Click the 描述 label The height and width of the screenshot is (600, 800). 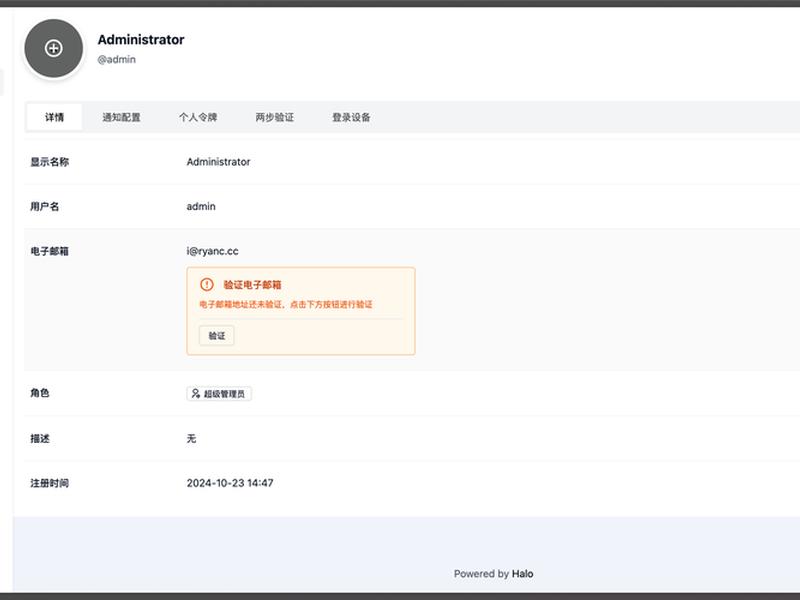click(40, 439)
